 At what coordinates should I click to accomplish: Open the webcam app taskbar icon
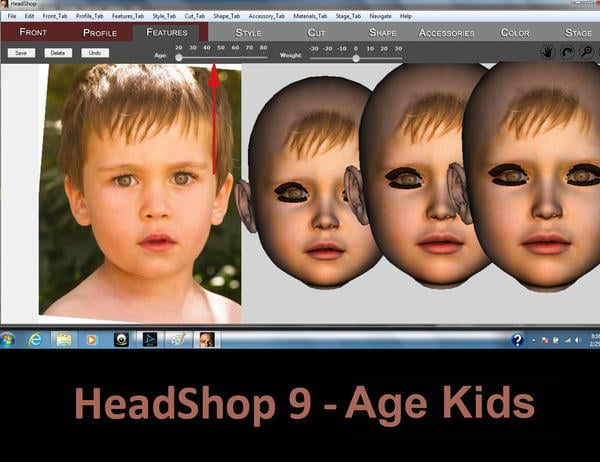tap(121, 340)
